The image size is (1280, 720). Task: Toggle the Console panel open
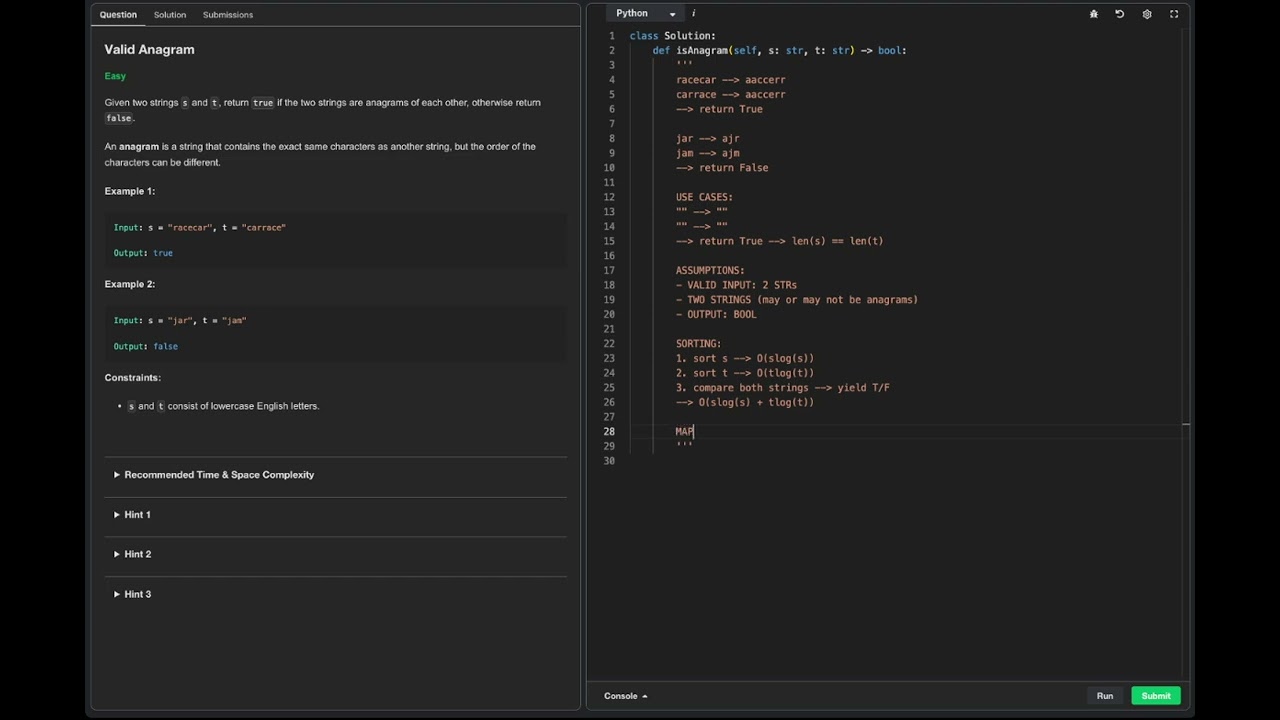625,696
